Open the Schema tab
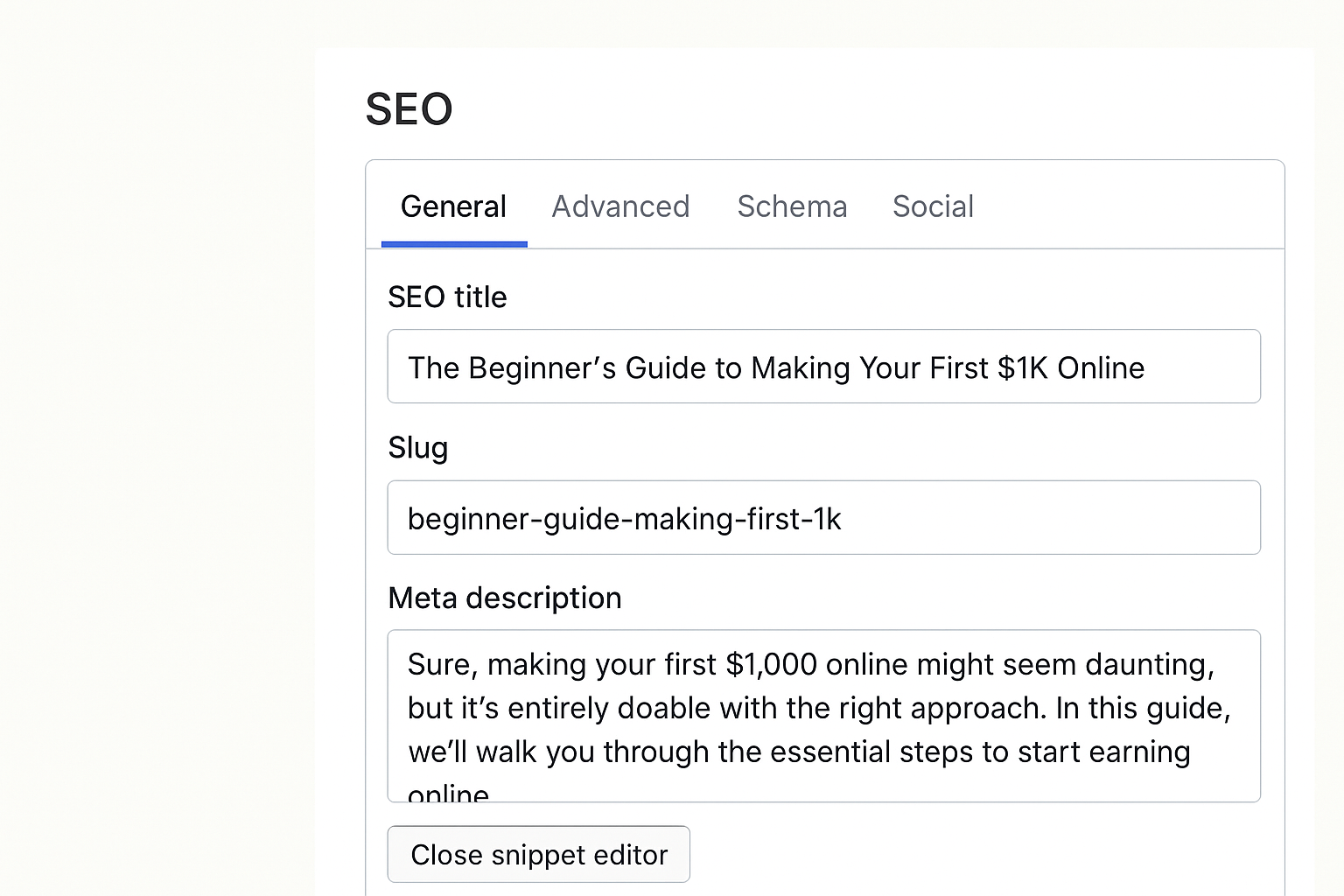This screenshot has width=1344, height=896. [792, 206]
